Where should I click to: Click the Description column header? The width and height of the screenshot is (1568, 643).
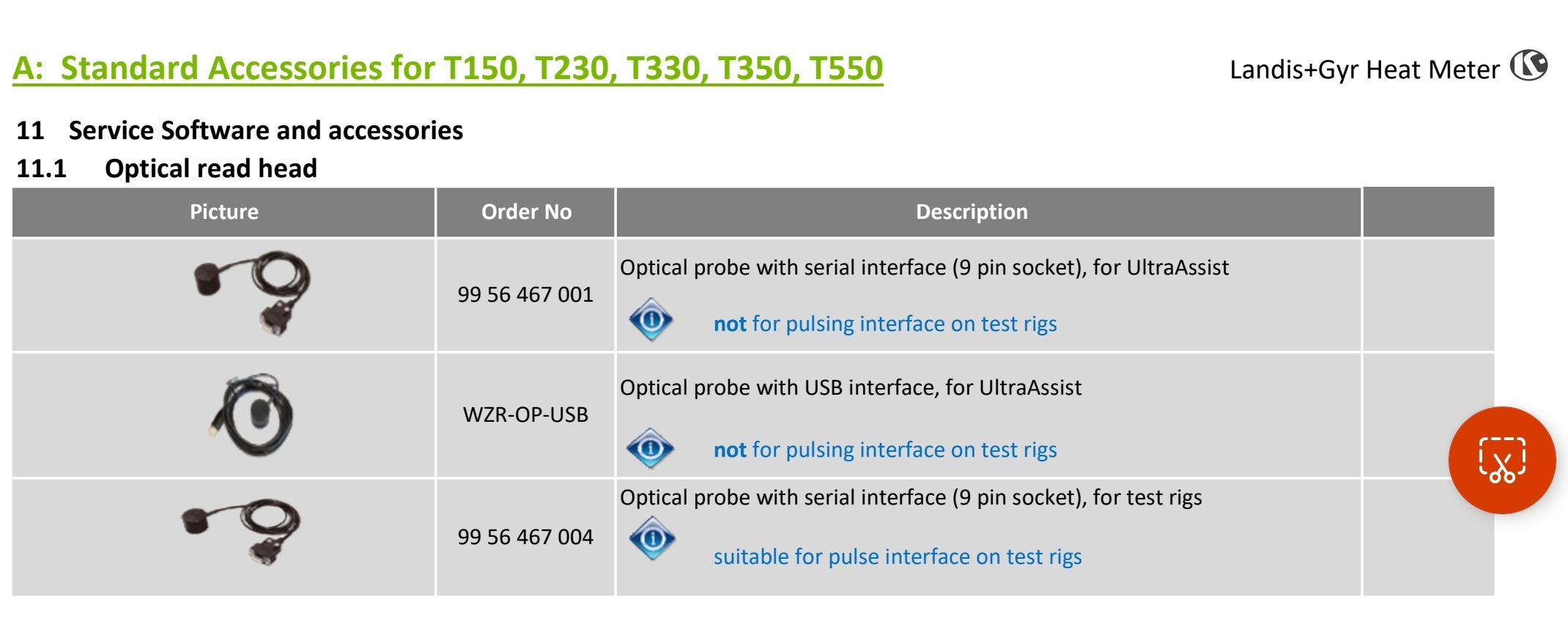[x=972, y=212]
